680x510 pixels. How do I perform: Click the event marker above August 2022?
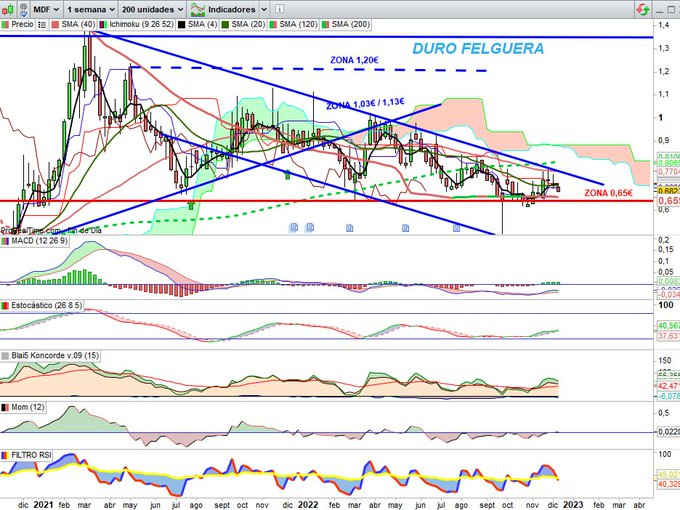pos(456,228)
